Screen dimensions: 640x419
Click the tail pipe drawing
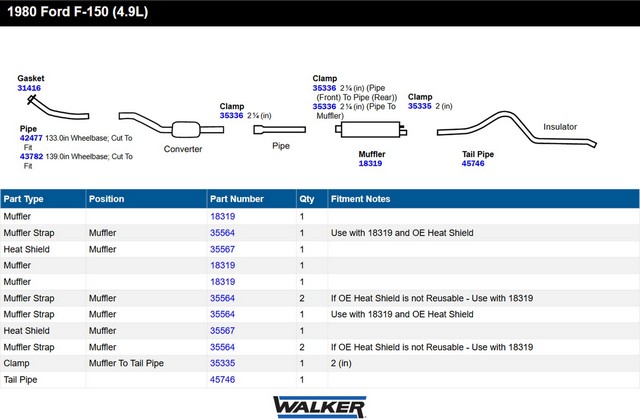517,129
